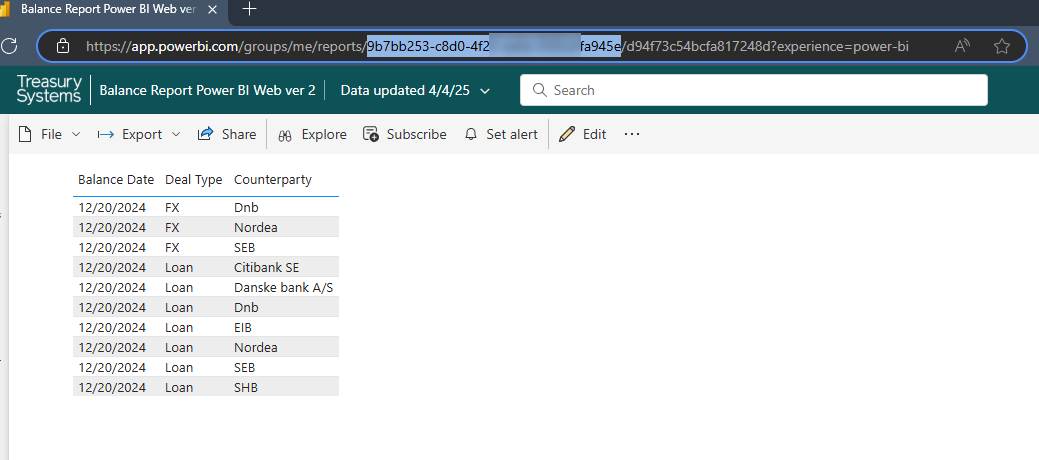
Task: Select the FX Dnb counterparty cell
Action: [x=246, y=207]
